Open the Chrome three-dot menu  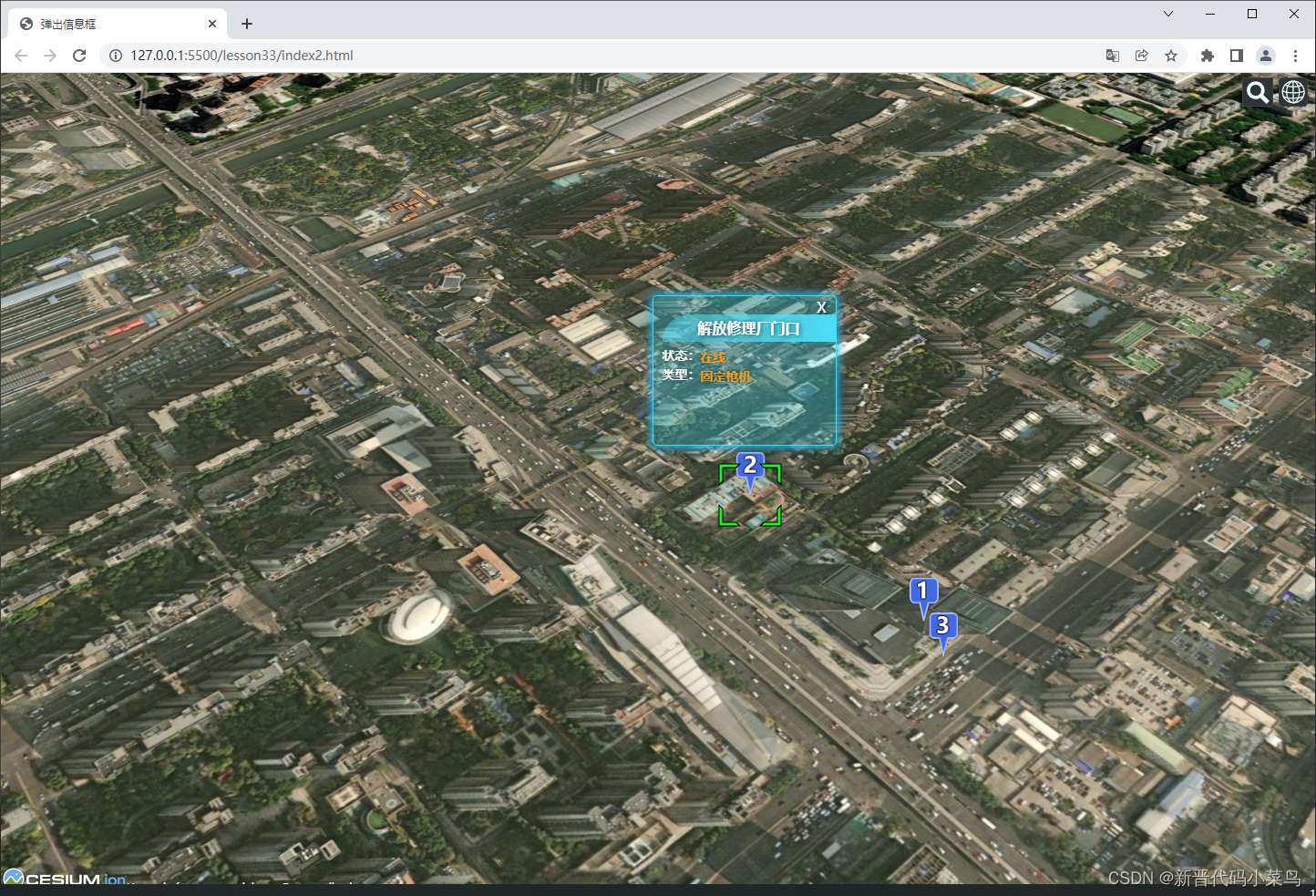click(x=1295, y=56)
